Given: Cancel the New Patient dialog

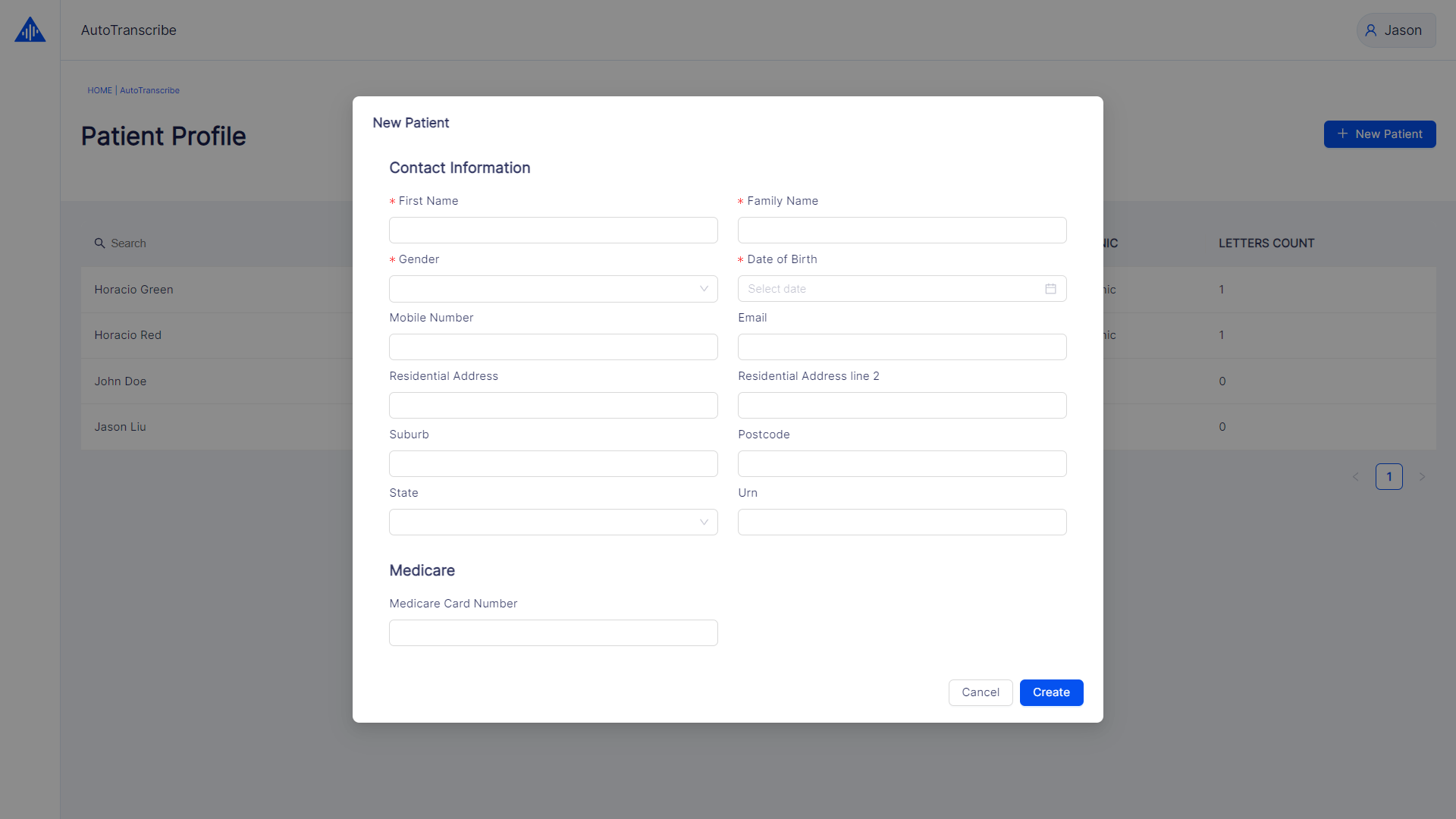Looking at the screenshot, I should pyautogui.click(x=980, y=692).
